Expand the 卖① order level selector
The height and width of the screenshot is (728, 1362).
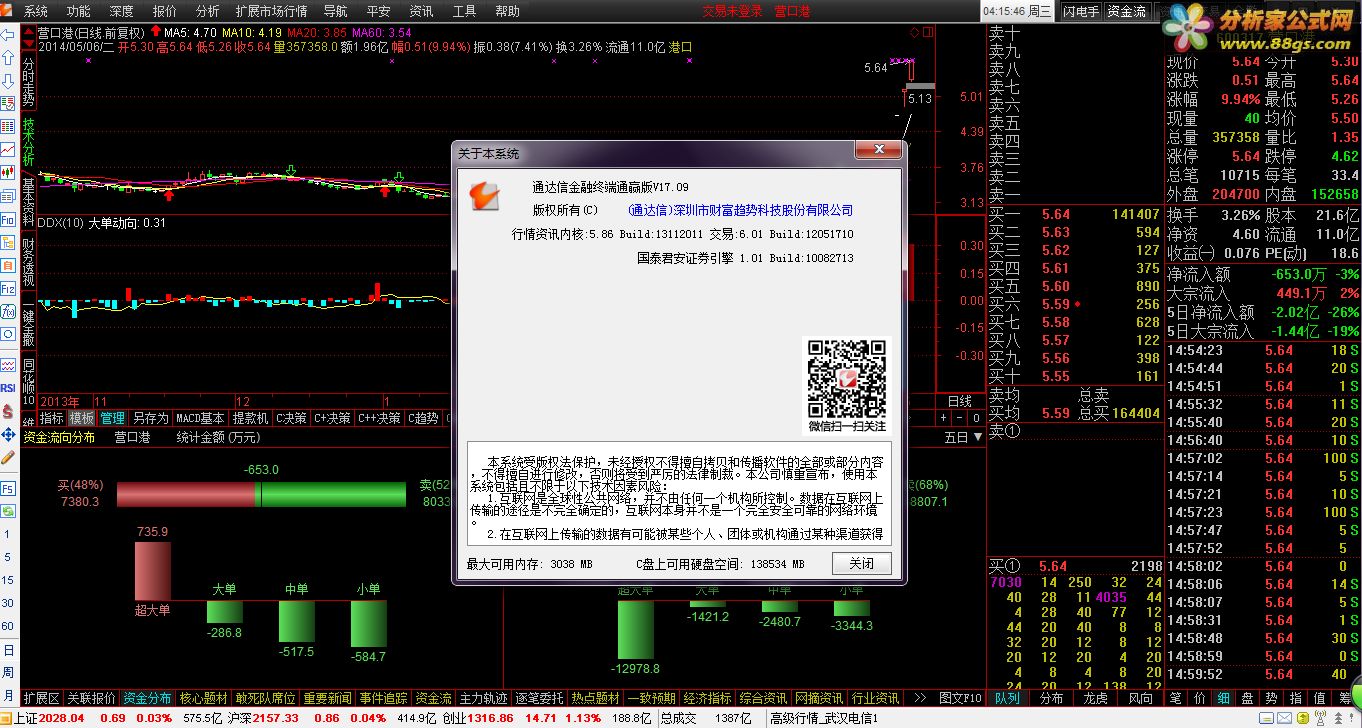1005,431
